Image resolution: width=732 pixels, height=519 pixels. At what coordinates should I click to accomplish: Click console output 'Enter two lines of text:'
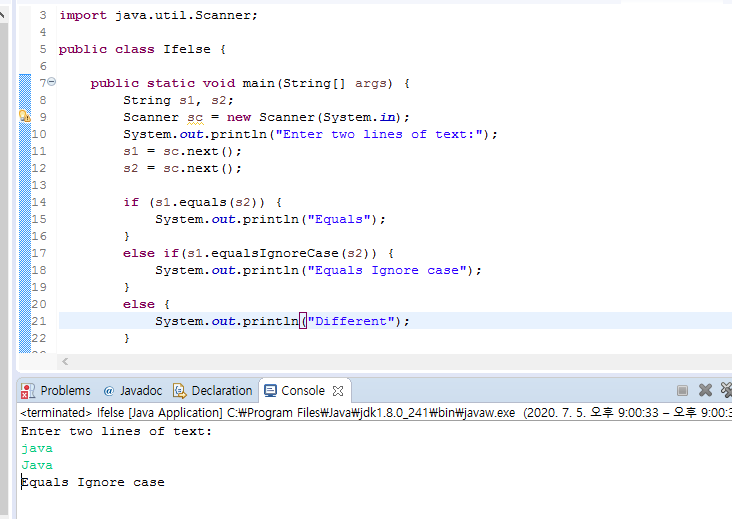coord(116,431)
